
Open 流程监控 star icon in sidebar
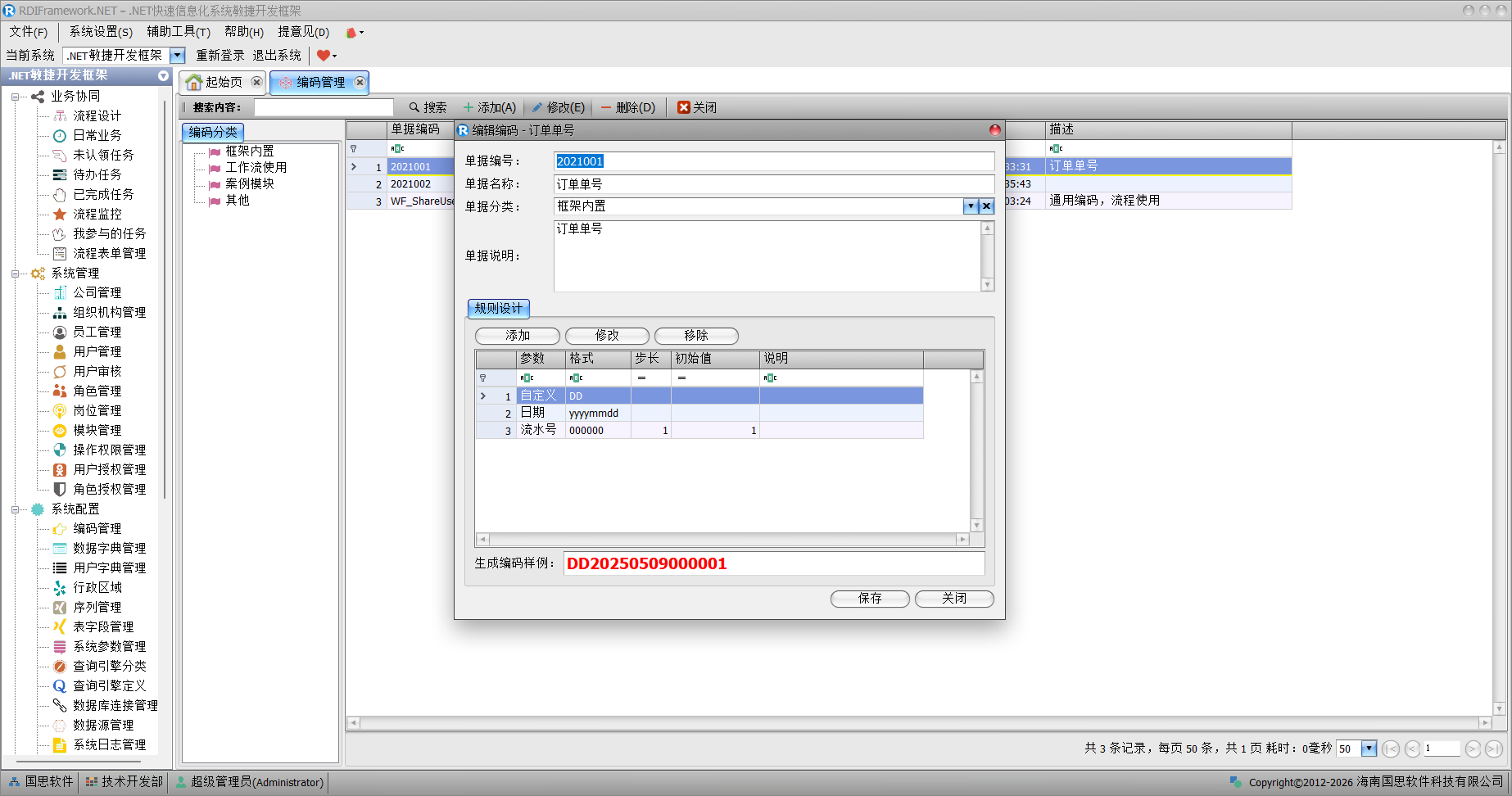(x=60, y=214)
